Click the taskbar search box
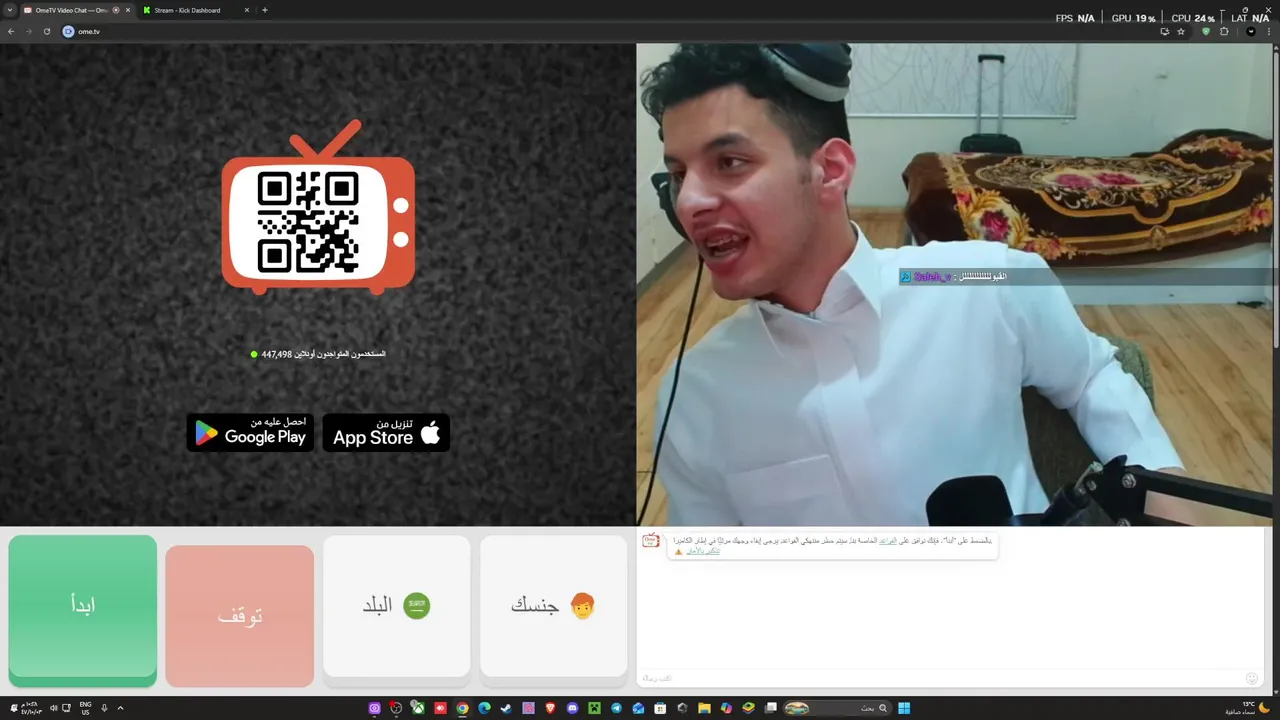This screenshot has height=720, width=1280. tap(838, 708)
